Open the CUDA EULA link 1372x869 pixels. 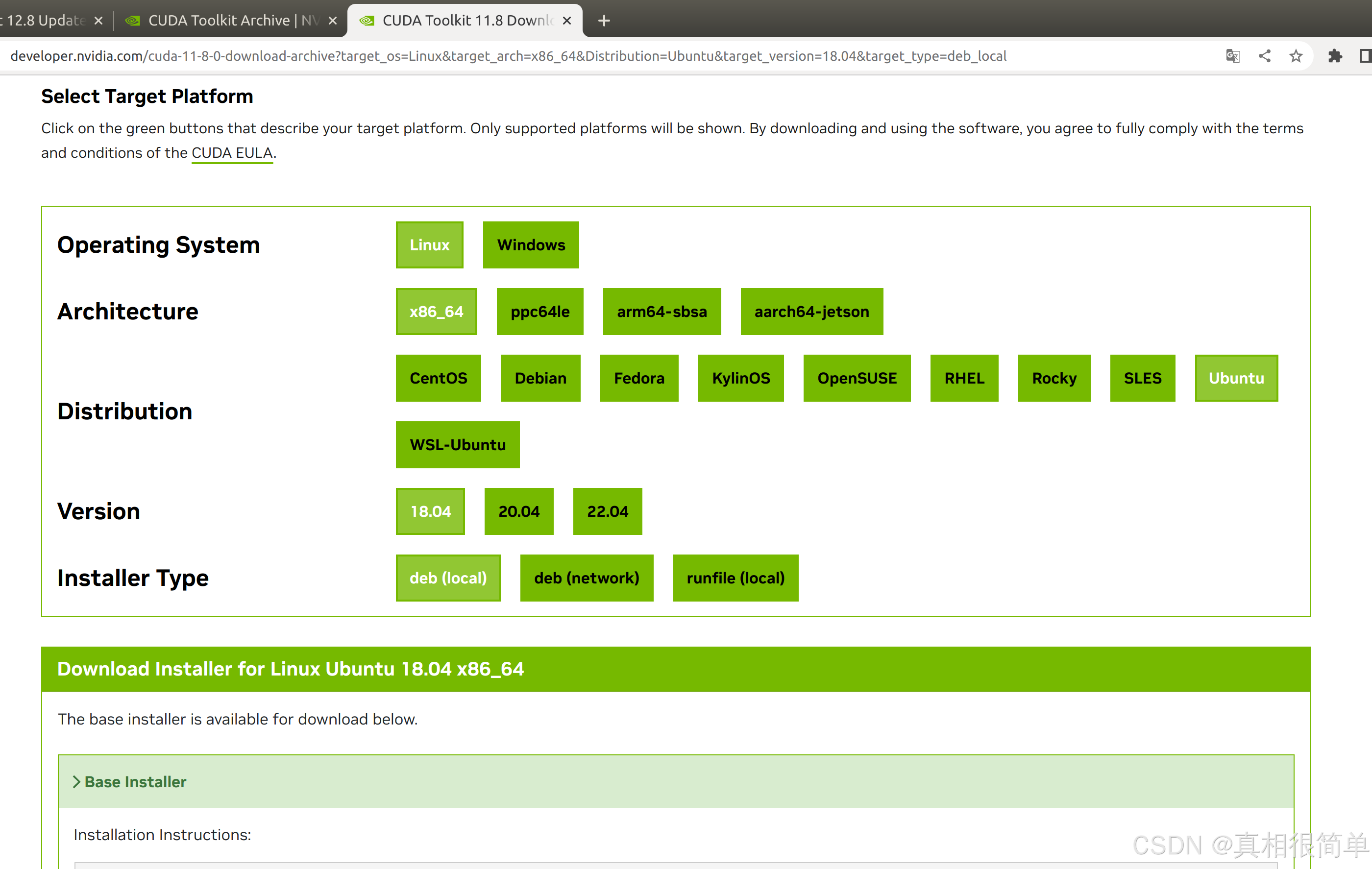232,153
